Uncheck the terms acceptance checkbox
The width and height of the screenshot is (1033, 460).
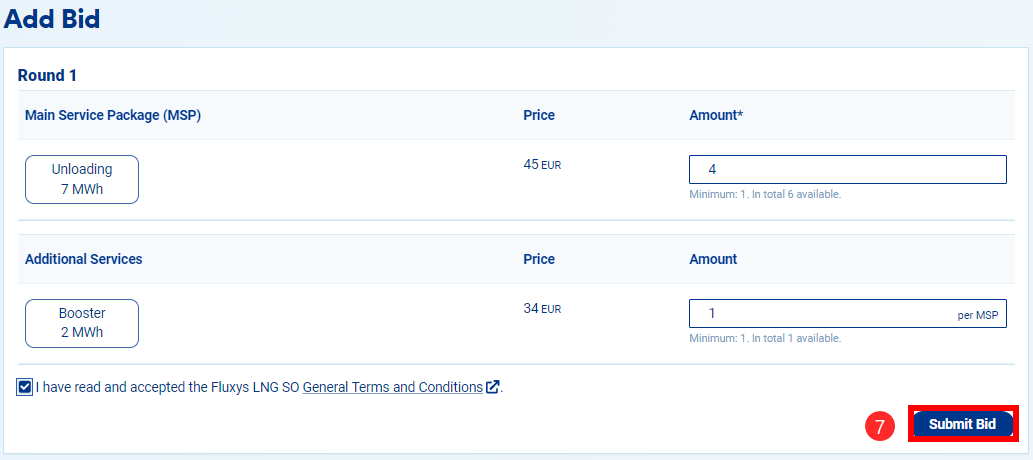tap(24, 387)
